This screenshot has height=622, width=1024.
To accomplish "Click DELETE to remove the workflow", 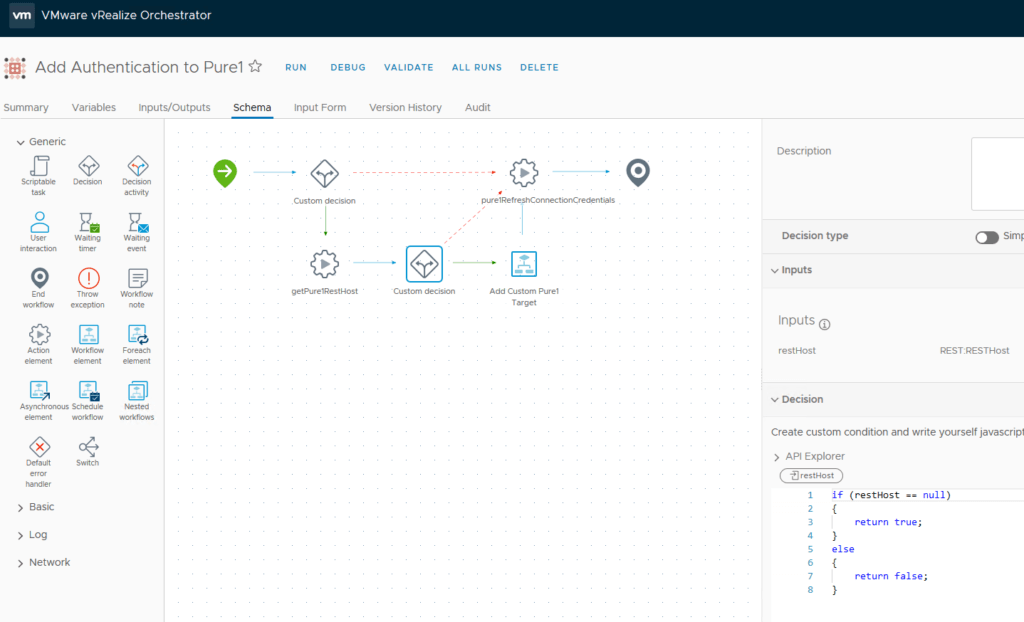I will coord(539,67).
